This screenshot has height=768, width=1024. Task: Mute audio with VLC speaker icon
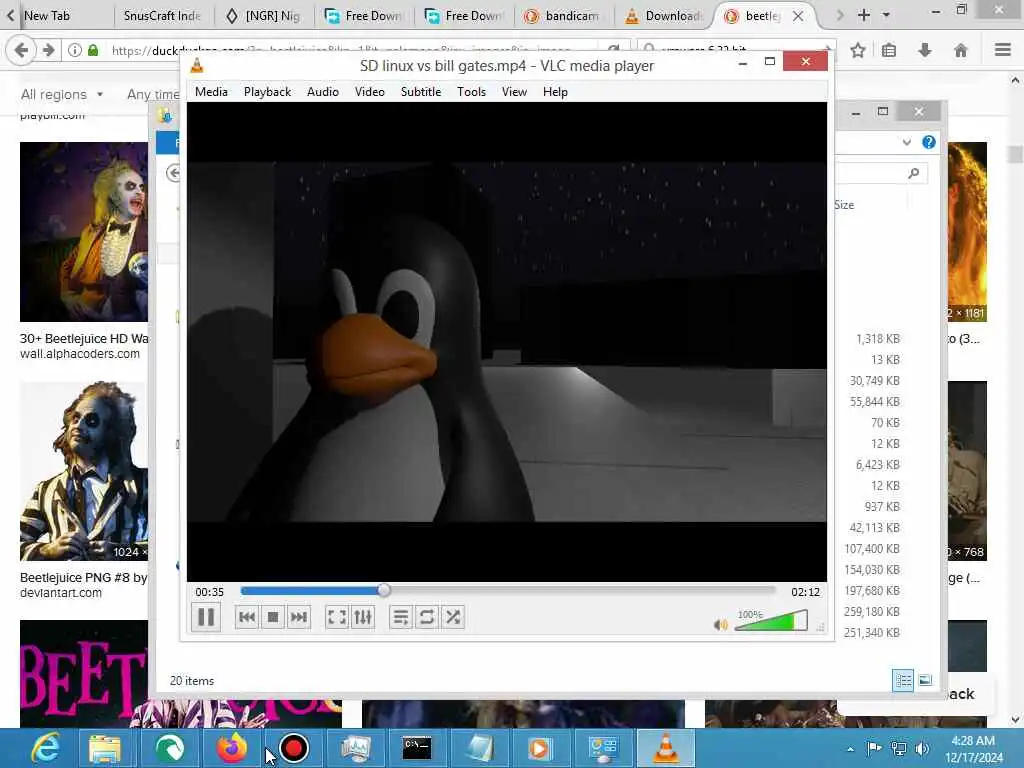pos(720,625)
